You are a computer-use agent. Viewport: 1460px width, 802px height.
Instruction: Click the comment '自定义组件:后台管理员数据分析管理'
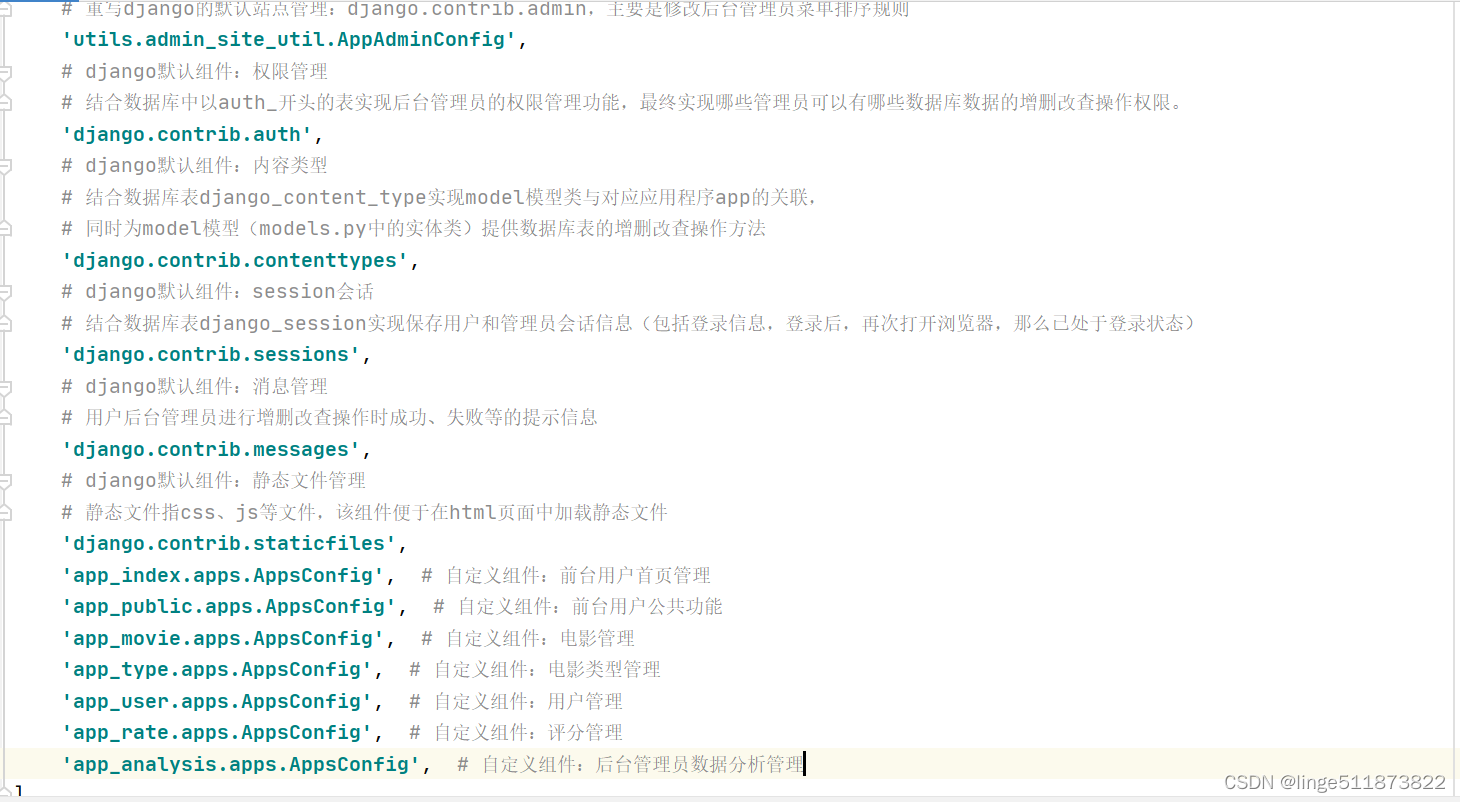point(631,765)
